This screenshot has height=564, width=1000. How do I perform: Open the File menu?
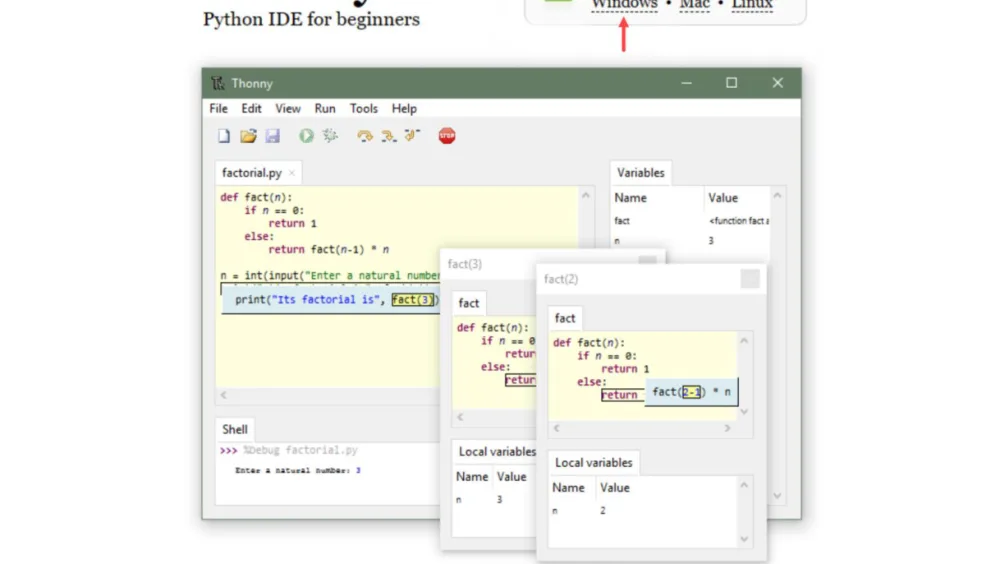218,108
